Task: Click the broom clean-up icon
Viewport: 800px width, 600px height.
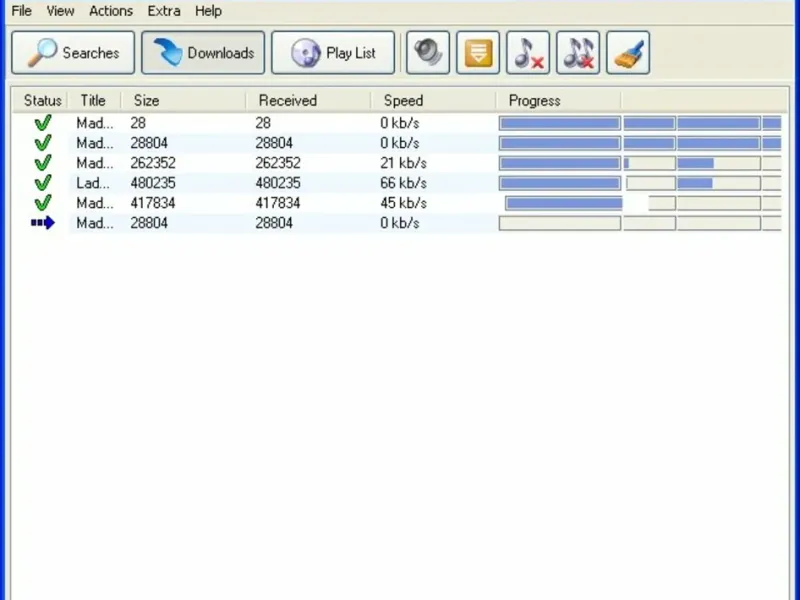Action: (628, 53)
